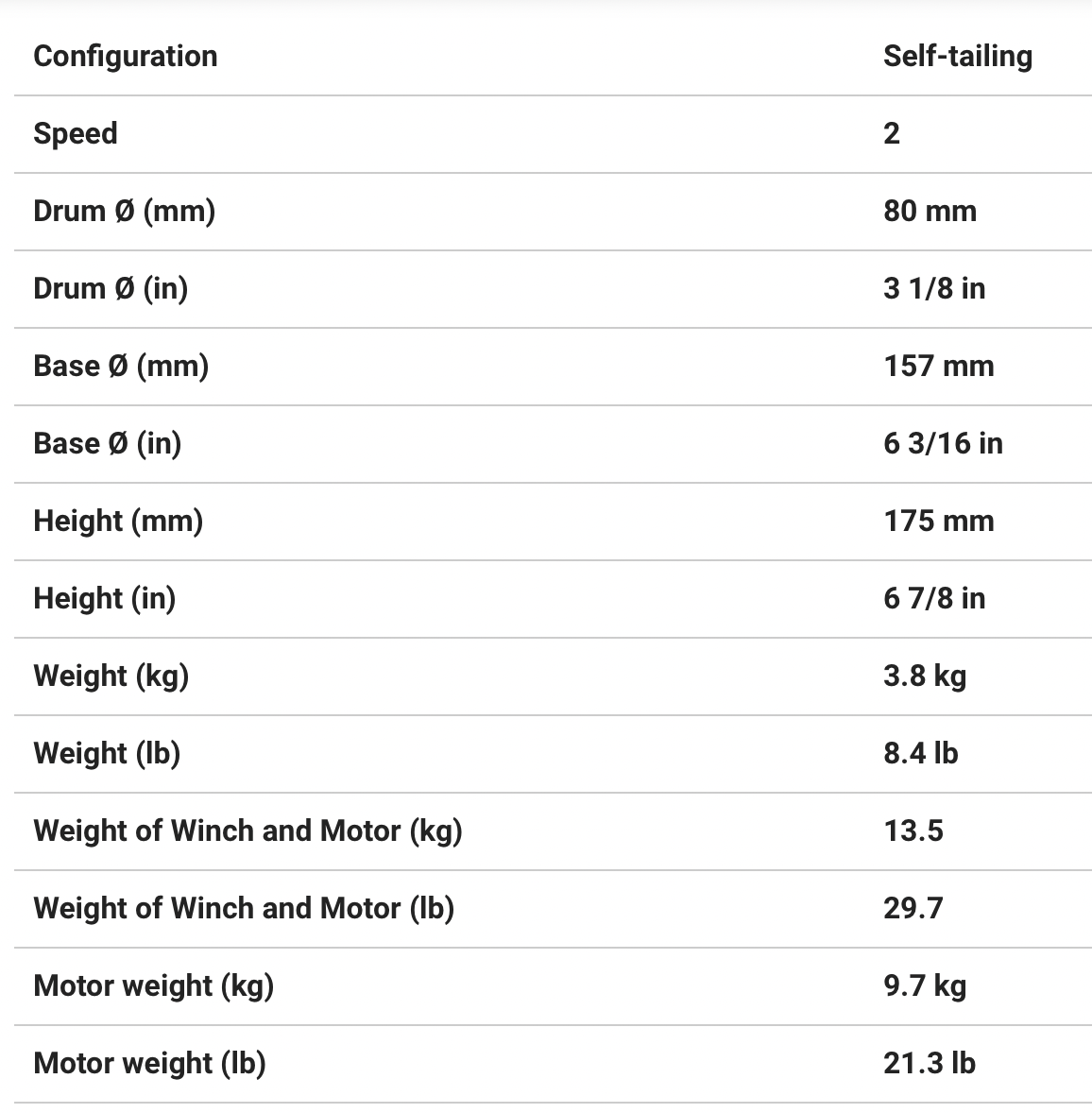This screenshot has height=1113, width=1092.
Task: Click the Base Ø (mm) label
Action: click(121, 366)
